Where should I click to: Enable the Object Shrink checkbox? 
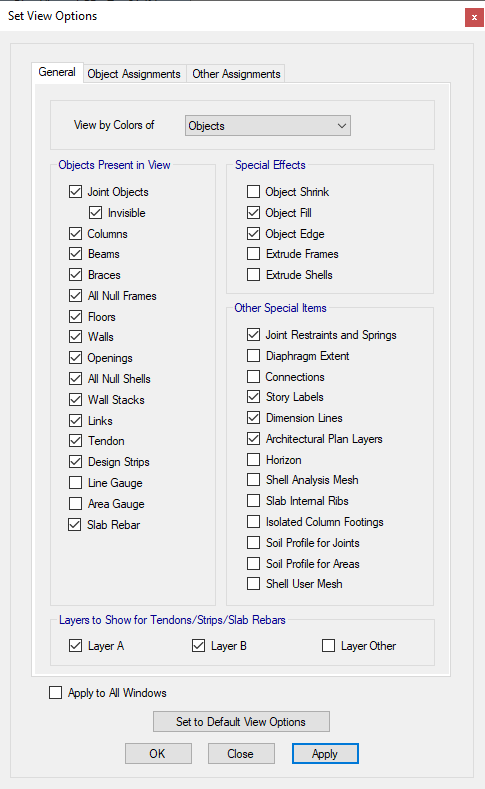click(x=254, y=192)
